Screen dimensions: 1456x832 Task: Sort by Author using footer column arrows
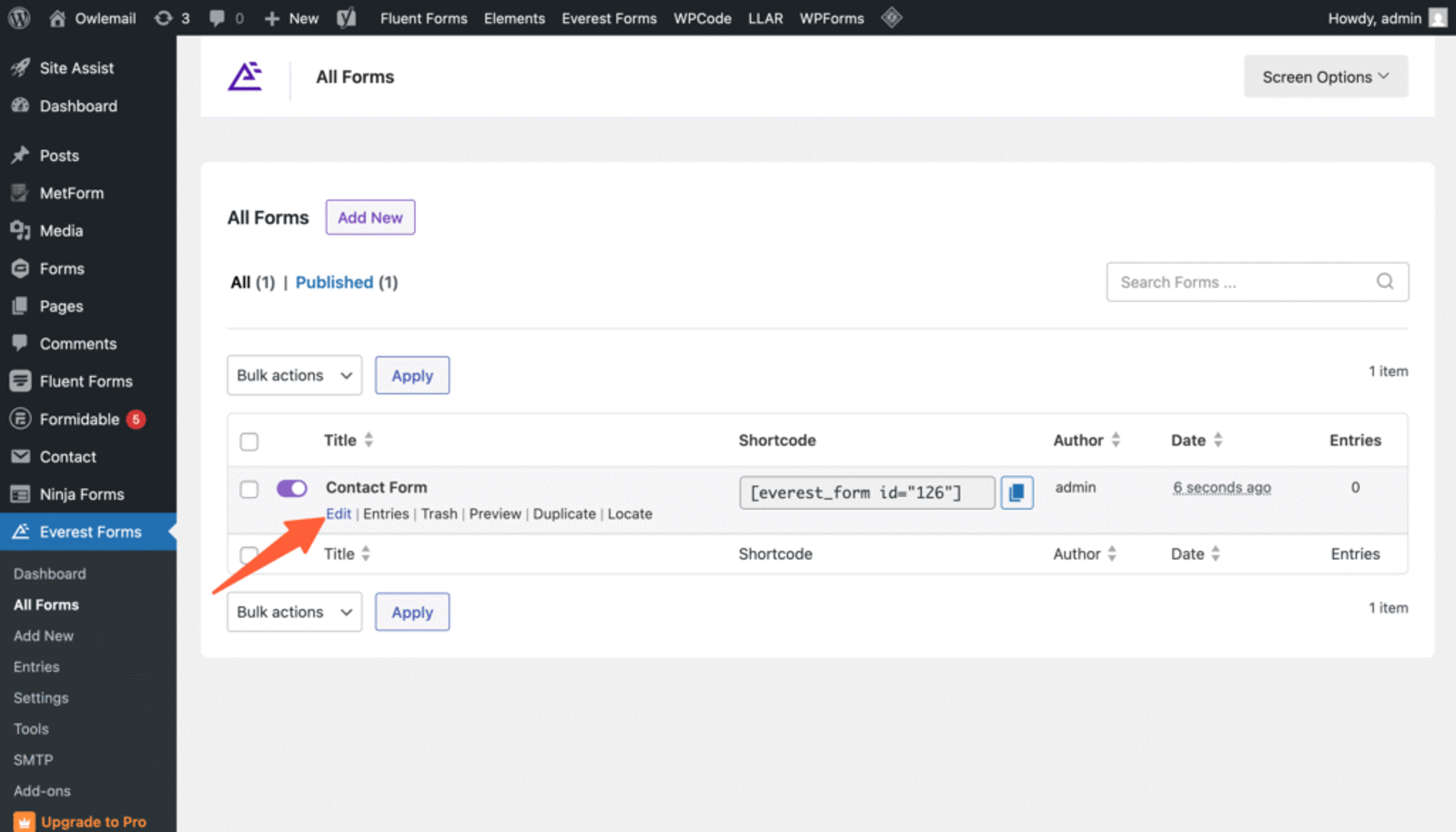point(1112,553)
